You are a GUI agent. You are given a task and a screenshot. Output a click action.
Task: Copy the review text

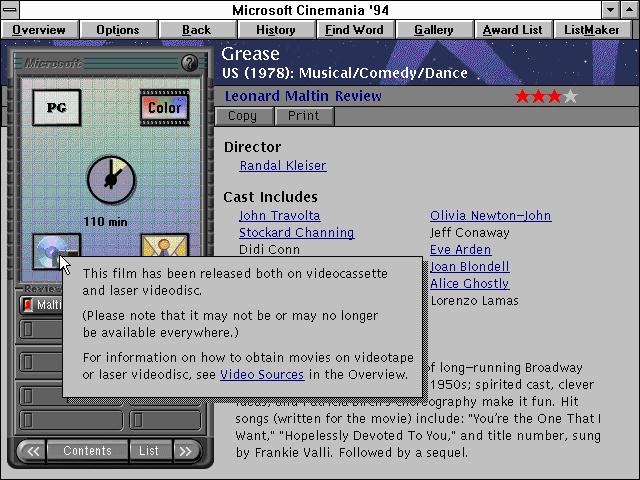[x=243, y=116]
